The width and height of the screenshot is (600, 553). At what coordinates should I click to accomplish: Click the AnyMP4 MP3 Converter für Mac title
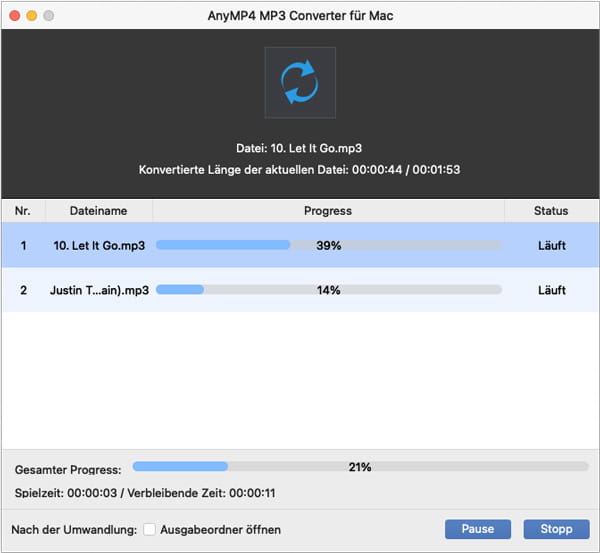[x=300, y=16]
